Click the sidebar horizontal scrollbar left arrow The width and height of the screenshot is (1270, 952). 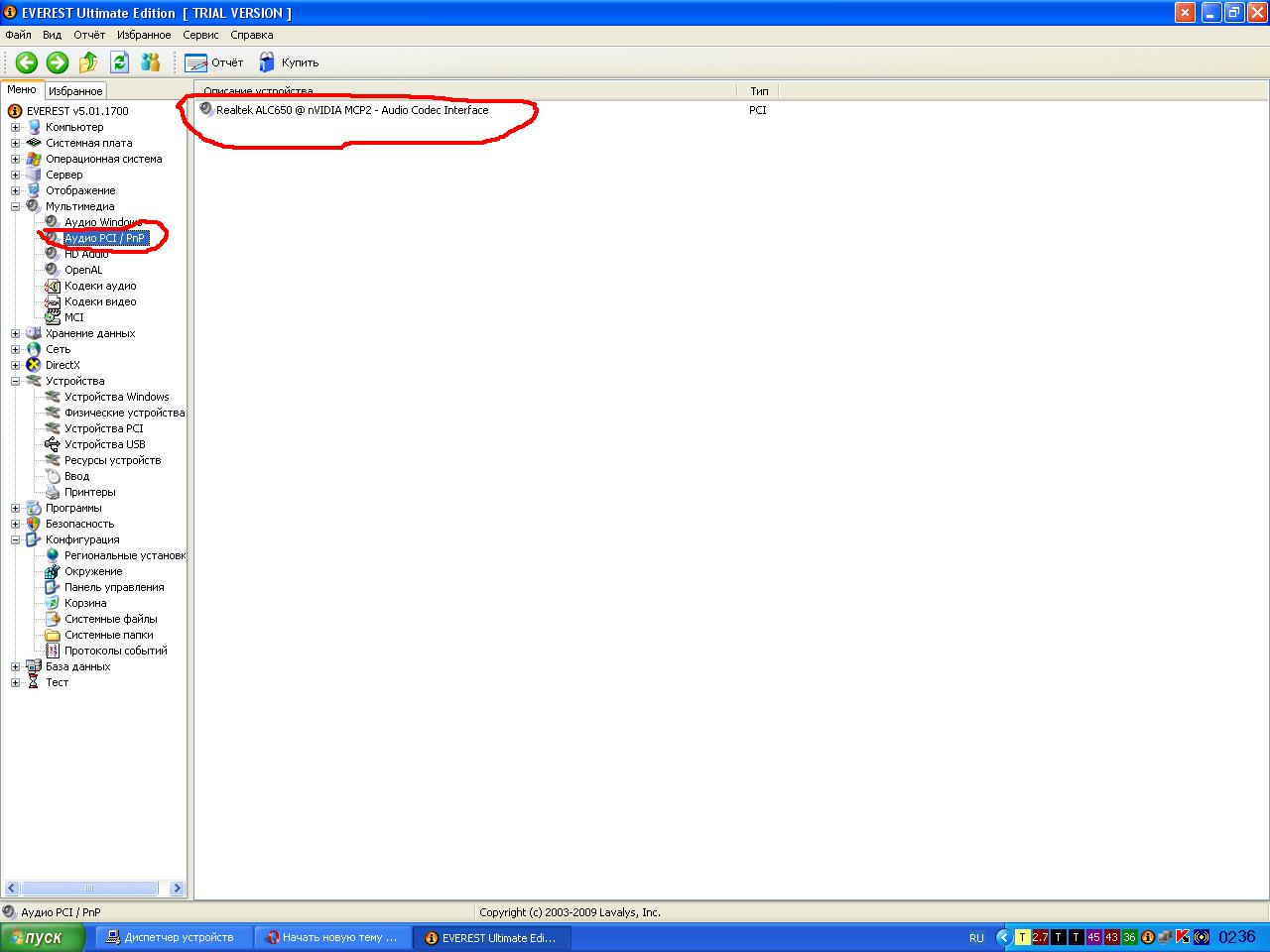(12, 889)
